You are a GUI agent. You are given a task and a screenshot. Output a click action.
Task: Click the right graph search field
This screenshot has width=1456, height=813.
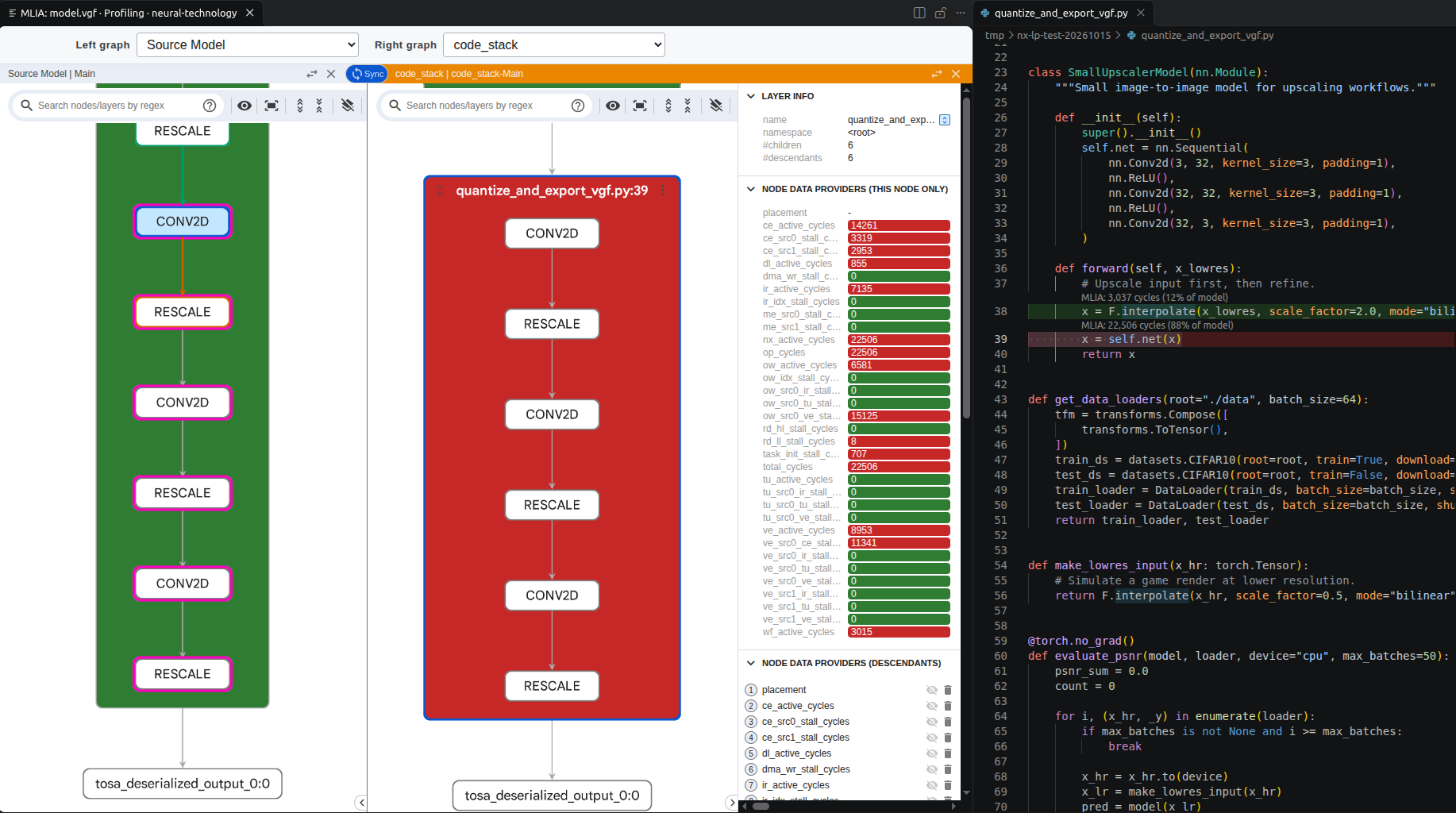pyautogui.click(x=485, y=106)
